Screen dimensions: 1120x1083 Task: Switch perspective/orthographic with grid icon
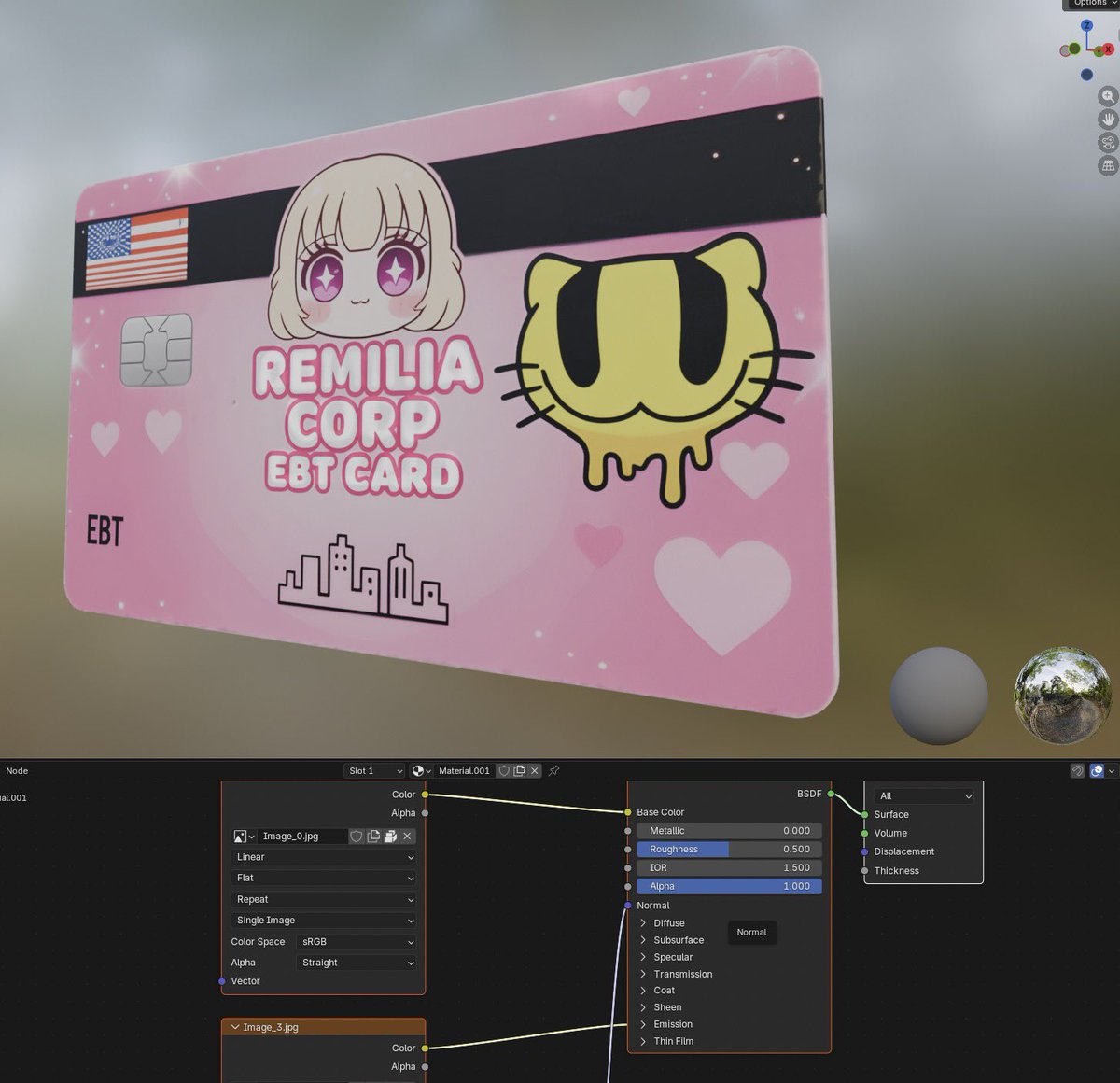click(1108, 166)
